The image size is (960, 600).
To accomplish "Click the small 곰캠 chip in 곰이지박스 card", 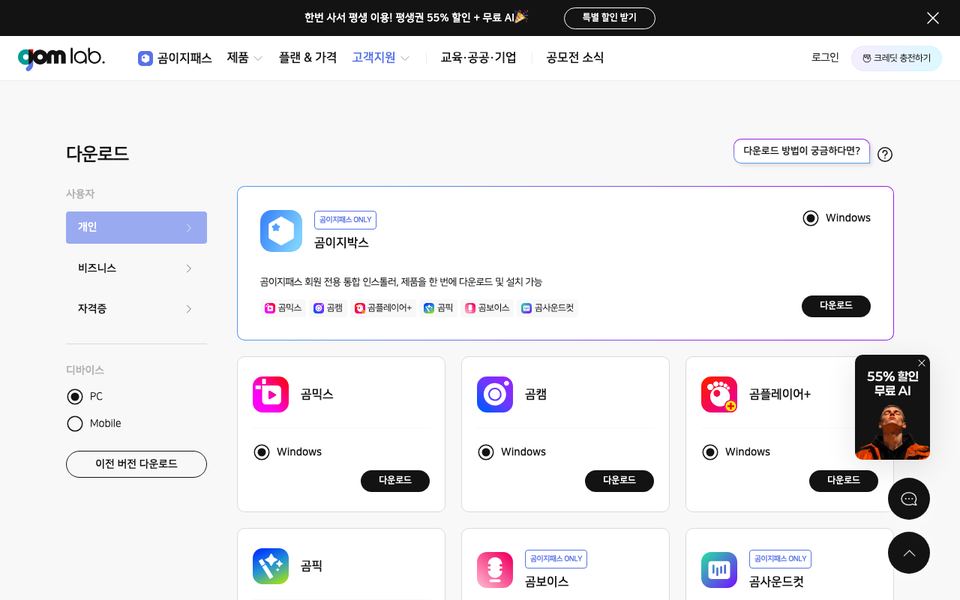I will (x=328, y=308).
